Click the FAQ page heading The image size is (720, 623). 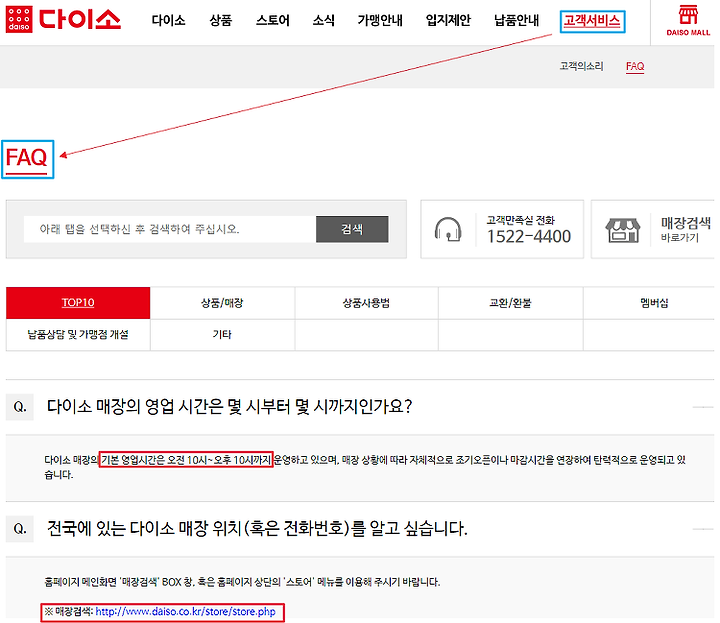(x=27, y=159)
